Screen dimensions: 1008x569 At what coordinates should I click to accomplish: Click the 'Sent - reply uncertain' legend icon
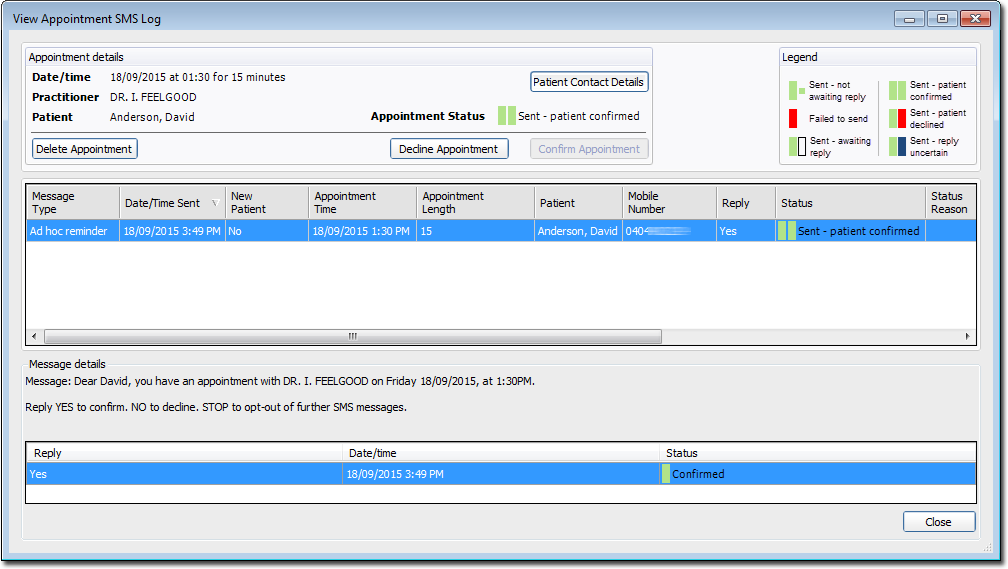pos(897,147)
